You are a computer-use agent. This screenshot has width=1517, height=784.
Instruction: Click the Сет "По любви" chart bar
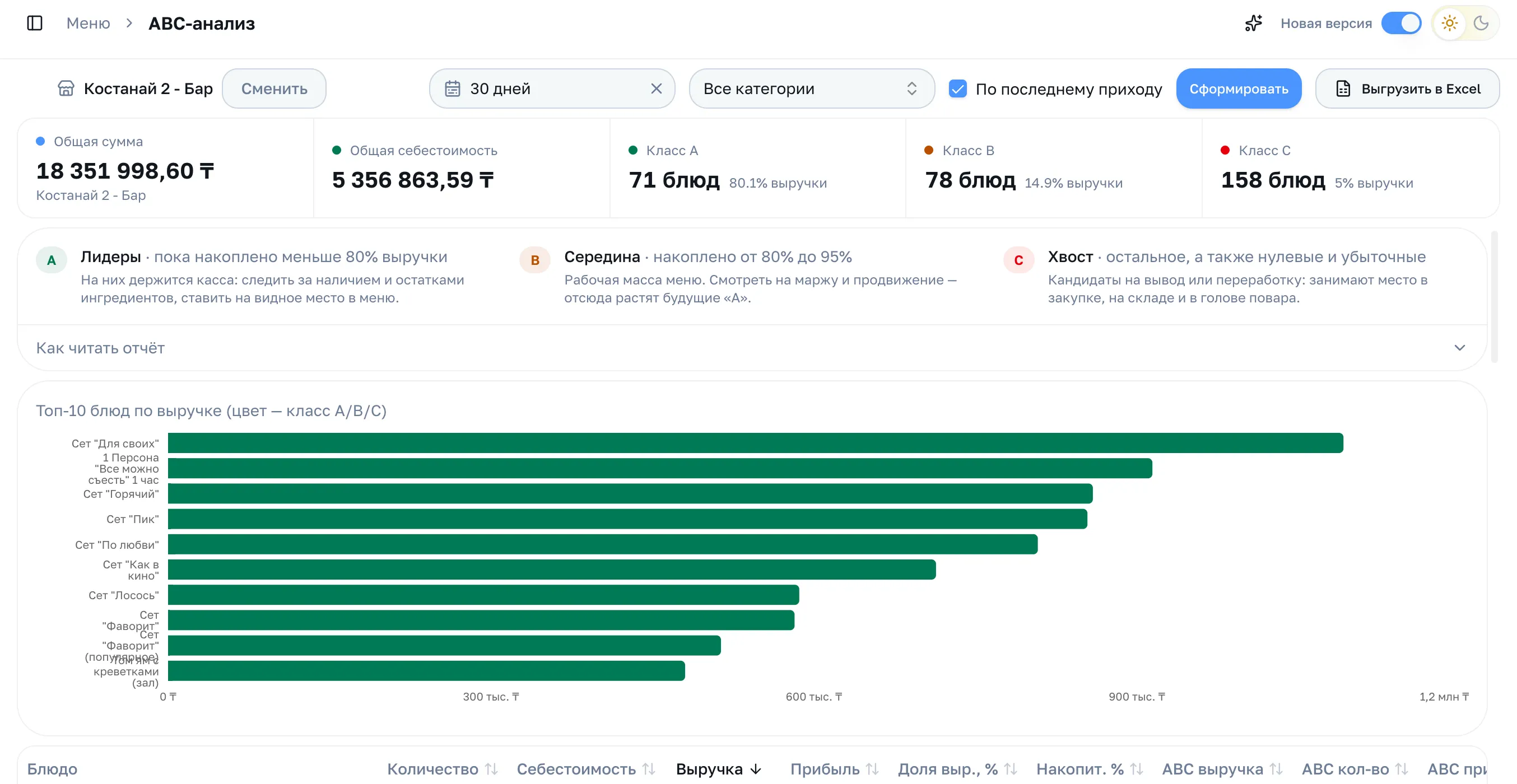(603, 544)
